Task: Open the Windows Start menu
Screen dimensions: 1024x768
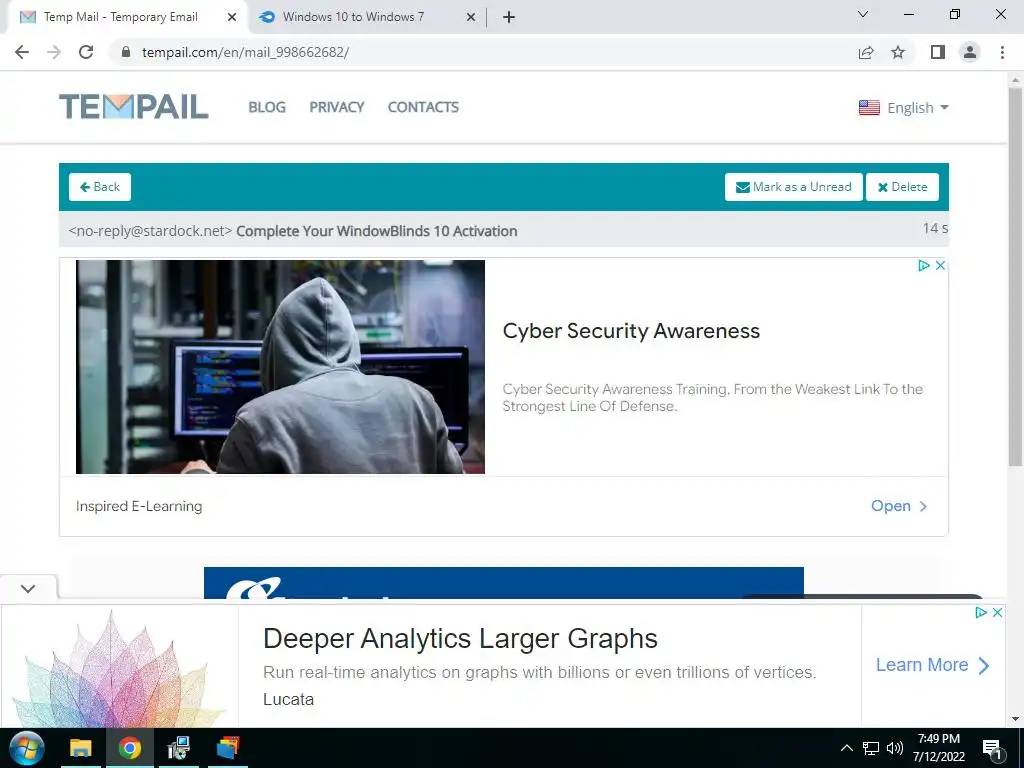Action: [26, 748]
